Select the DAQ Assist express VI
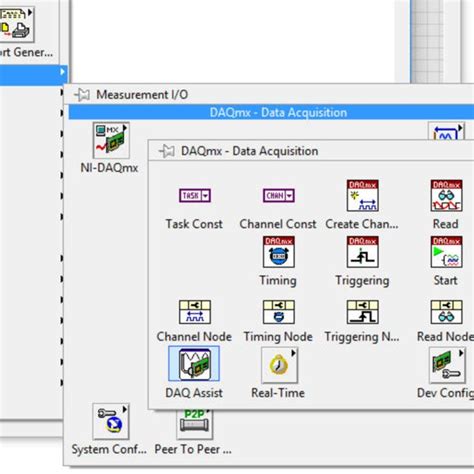 click(194, 364)
